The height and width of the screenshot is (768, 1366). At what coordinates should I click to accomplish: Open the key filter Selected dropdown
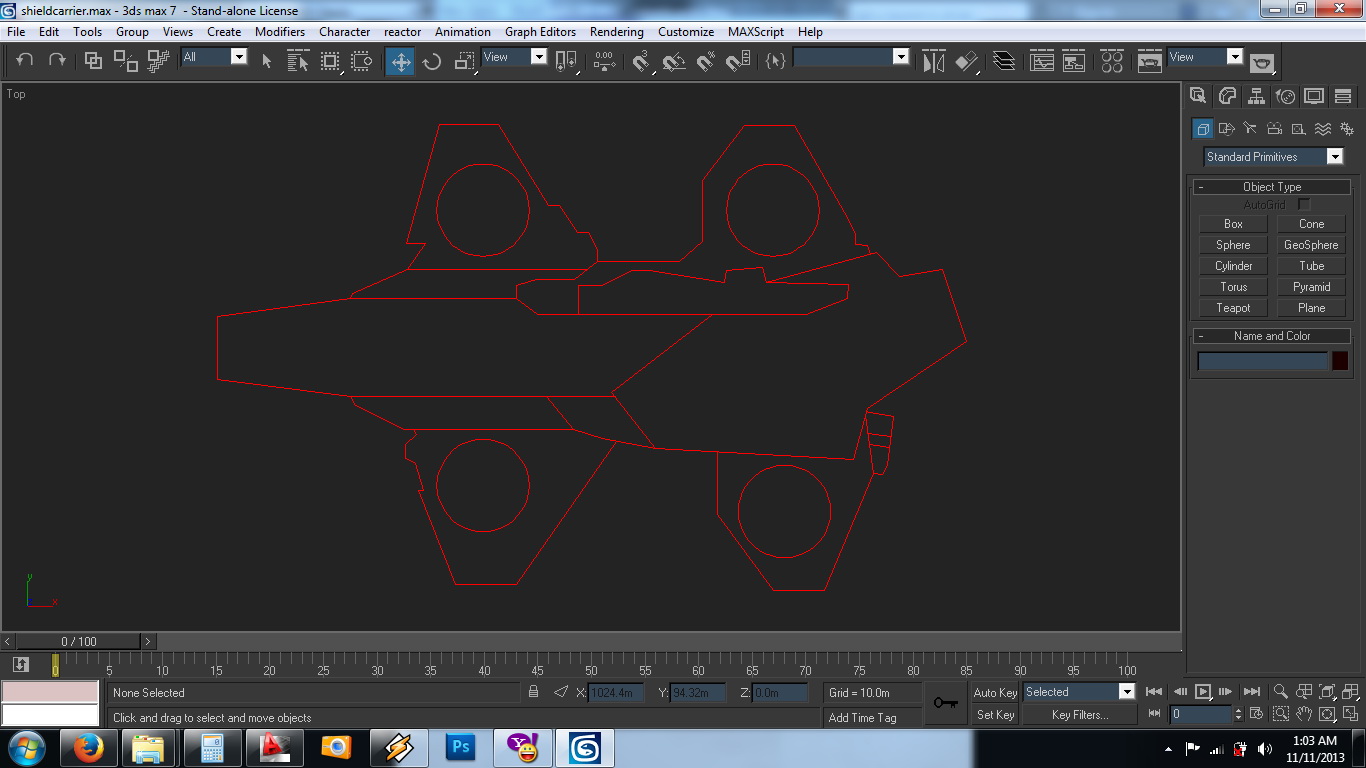pyautogui.click(x=1079, y=692)
